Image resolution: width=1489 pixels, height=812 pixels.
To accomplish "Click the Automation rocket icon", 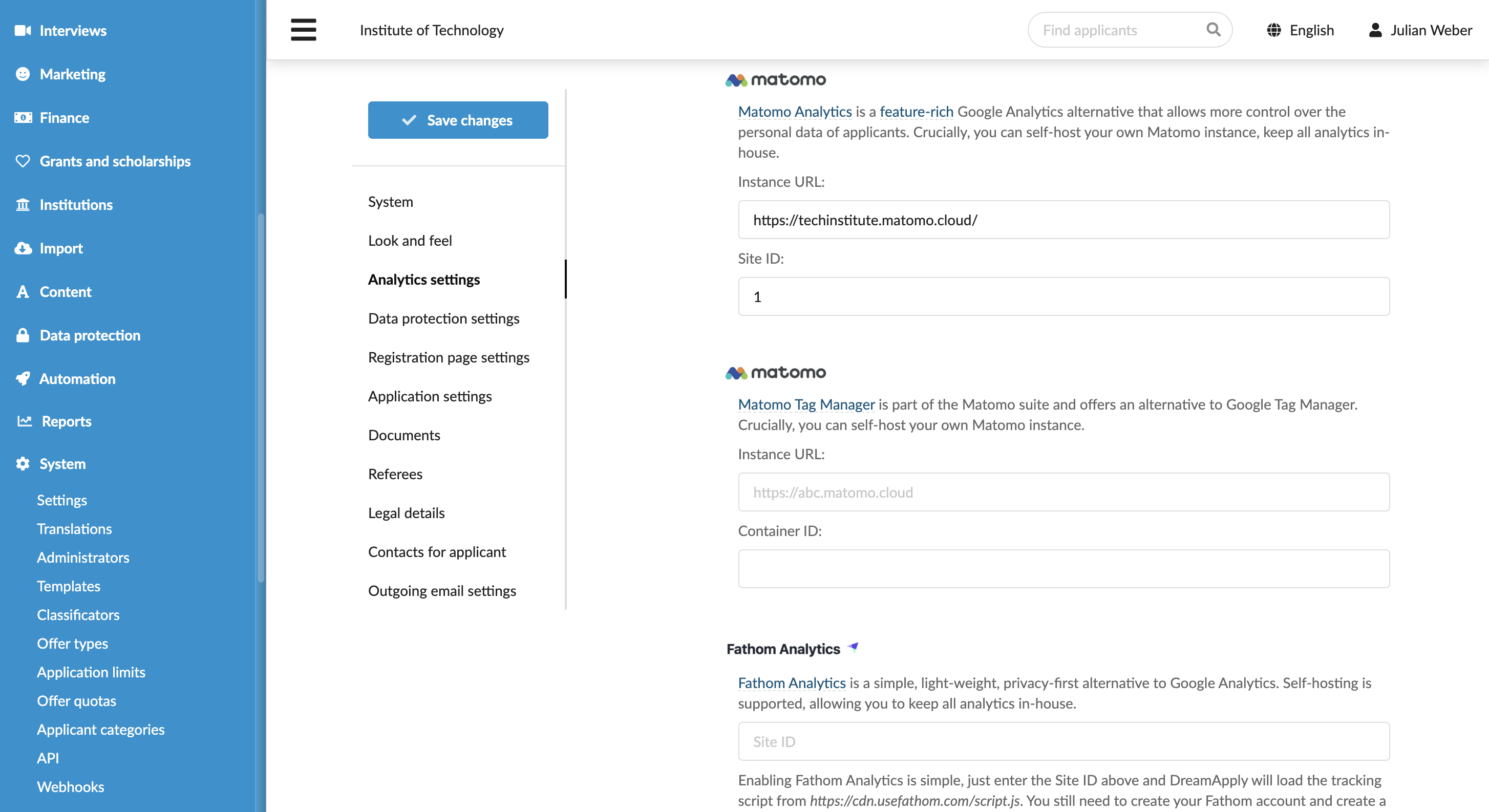I will pyautogui.click(x=23, y=378).
